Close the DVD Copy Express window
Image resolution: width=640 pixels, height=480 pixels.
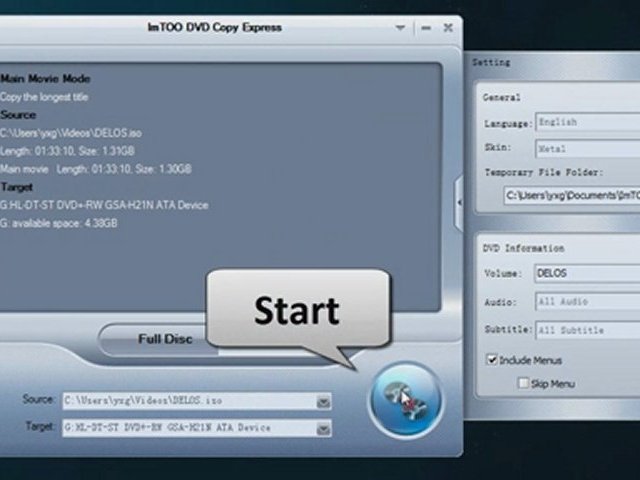coord(448,28)
